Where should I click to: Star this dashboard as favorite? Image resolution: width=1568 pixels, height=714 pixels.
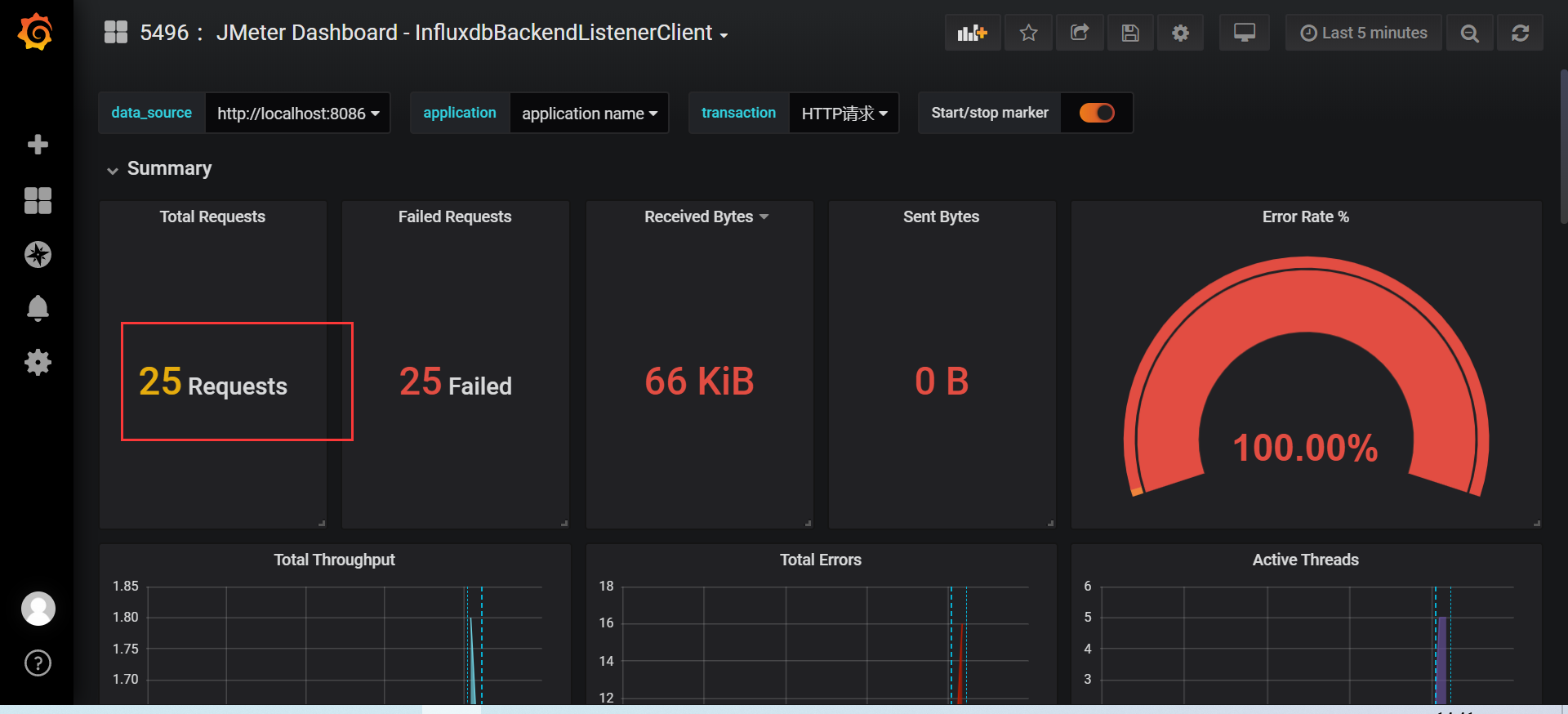pos(1028,33)
